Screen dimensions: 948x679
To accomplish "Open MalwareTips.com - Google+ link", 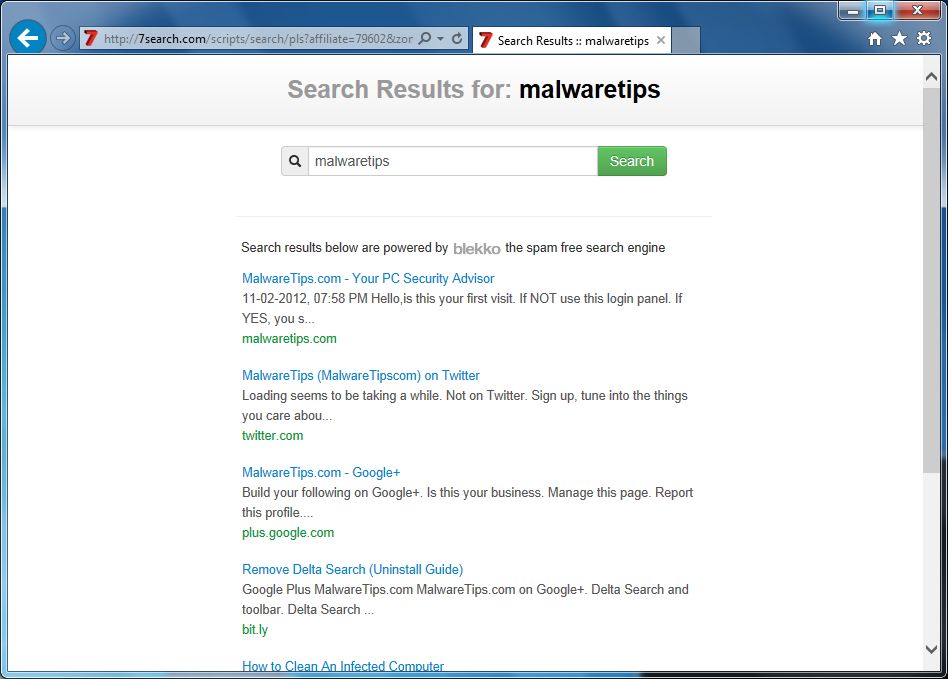I will [321, 472].
